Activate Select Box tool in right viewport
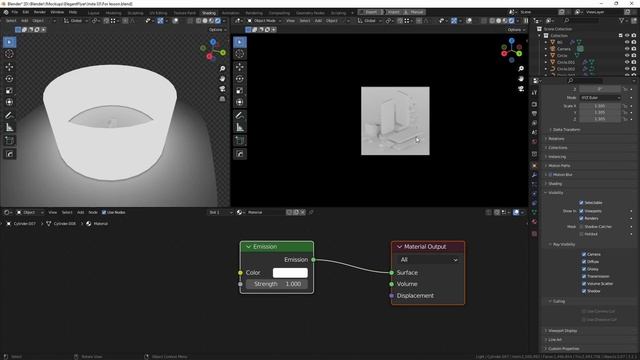 [240, 42]
